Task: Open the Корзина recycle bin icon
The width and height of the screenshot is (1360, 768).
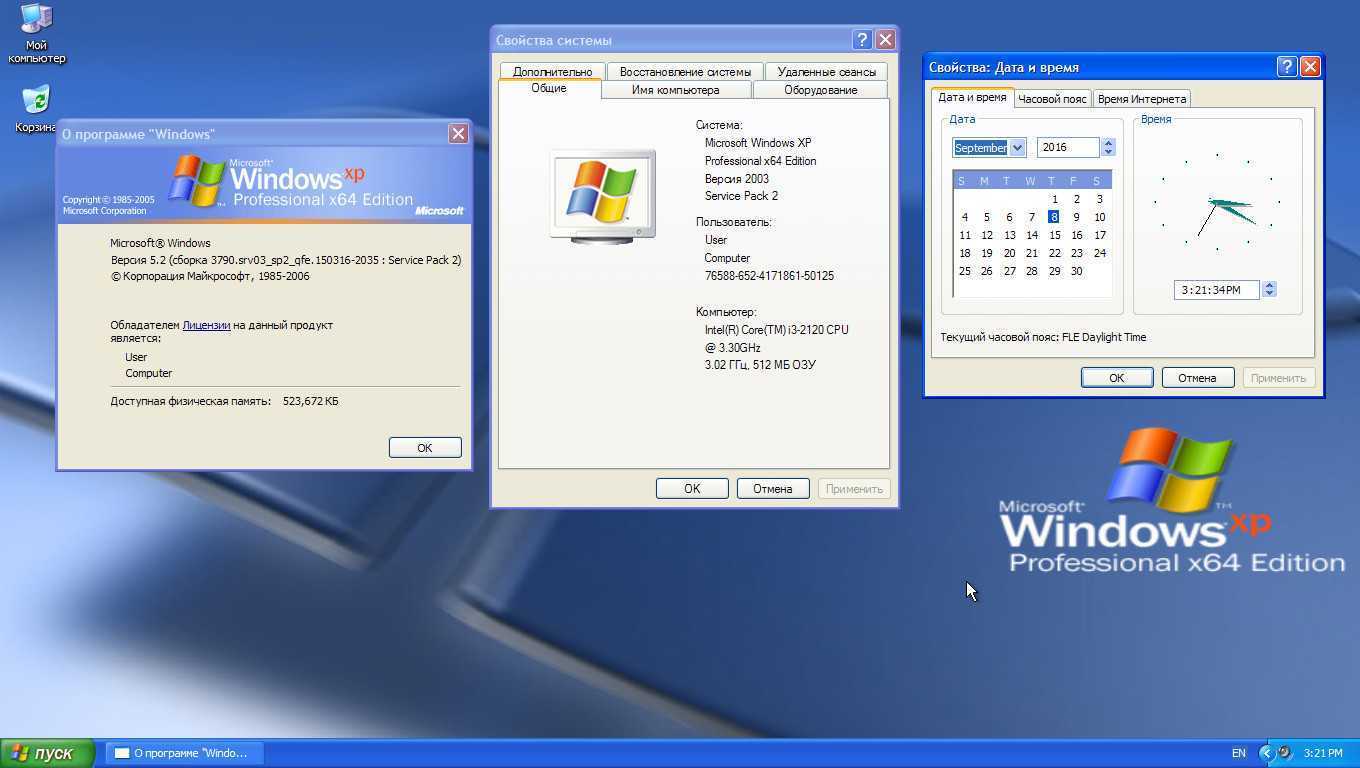Action: [36, 110]
